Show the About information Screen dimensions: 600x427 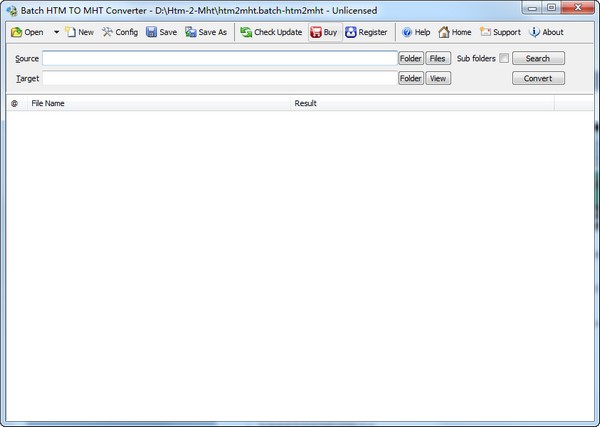tap(546, 32)
